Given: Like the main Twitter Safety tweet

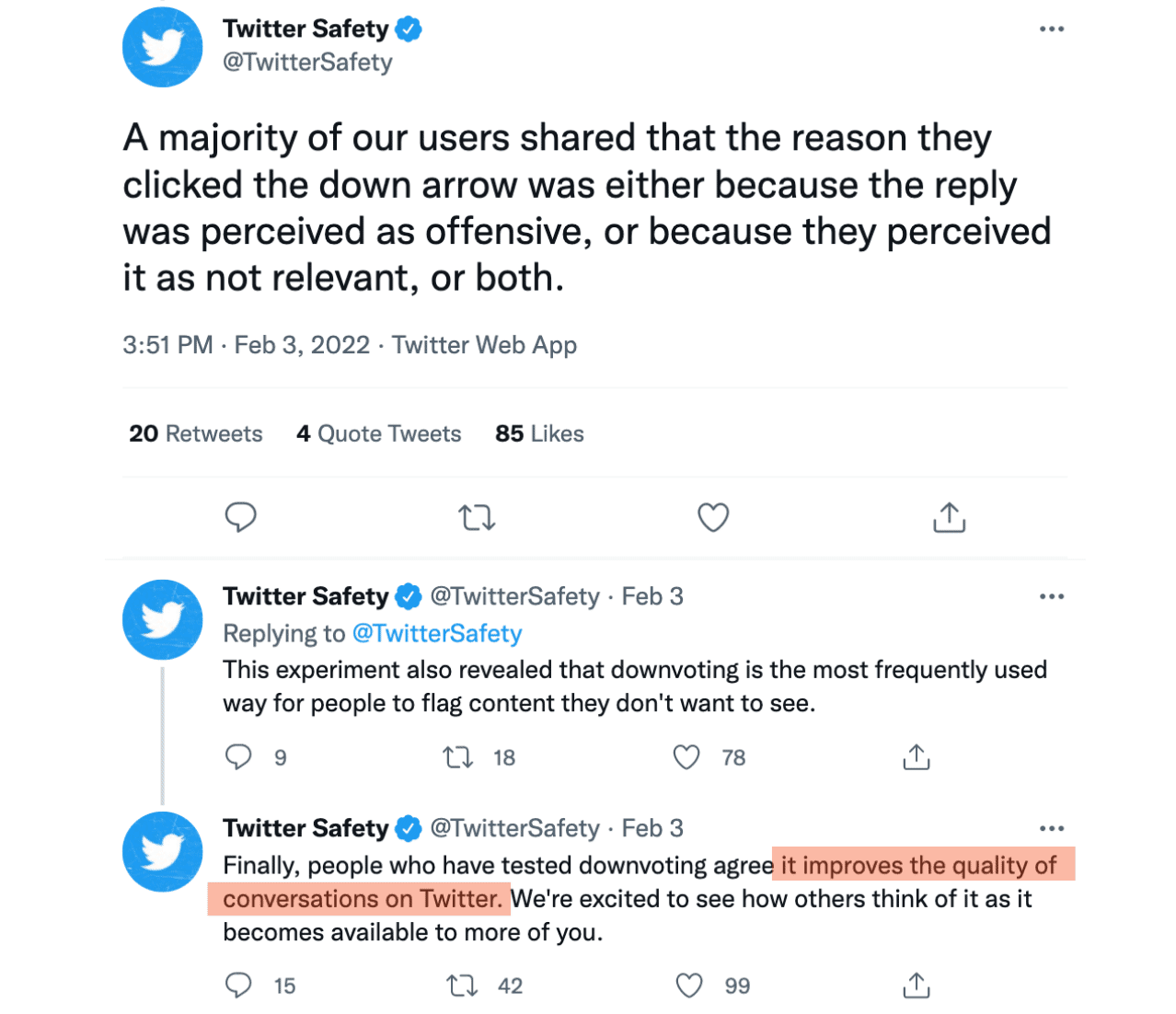Looking at the screenshot, I should click(x=712, y=517).
